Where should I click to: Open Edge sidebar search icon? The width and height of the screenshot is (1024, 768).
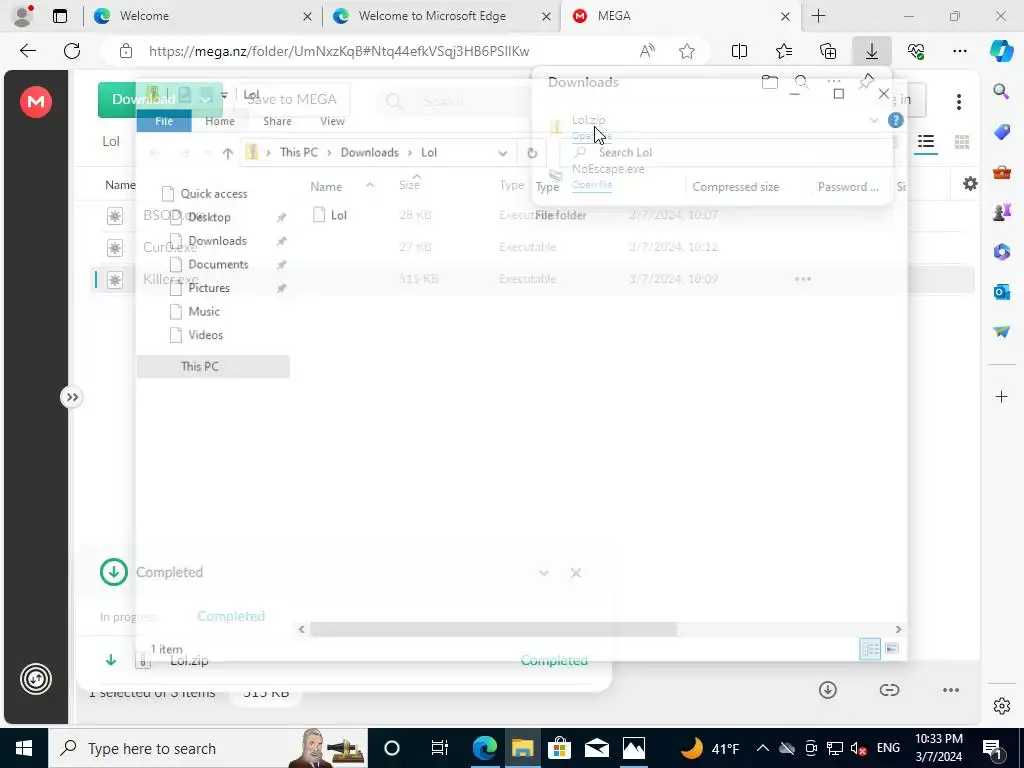[1001, 91]
